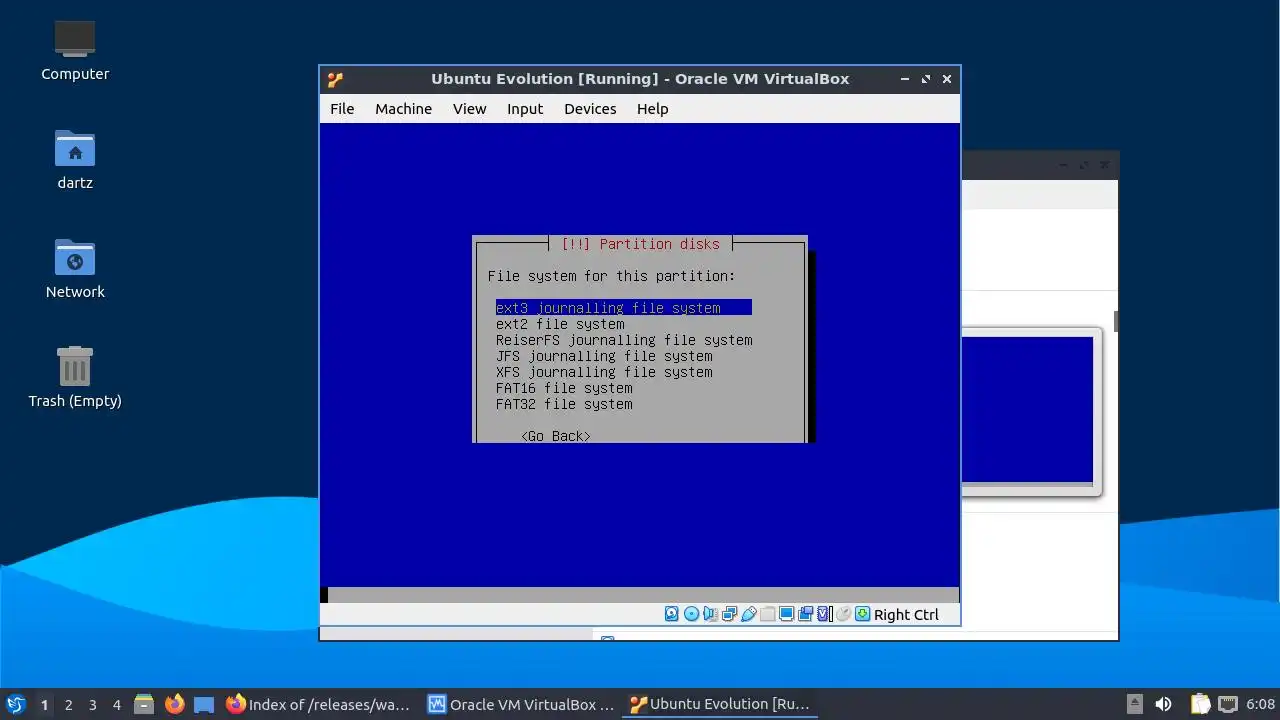This screenshot has height=720, width=1280.
Task: Launch the file manager from panel
Action: (x=144, y=704)
